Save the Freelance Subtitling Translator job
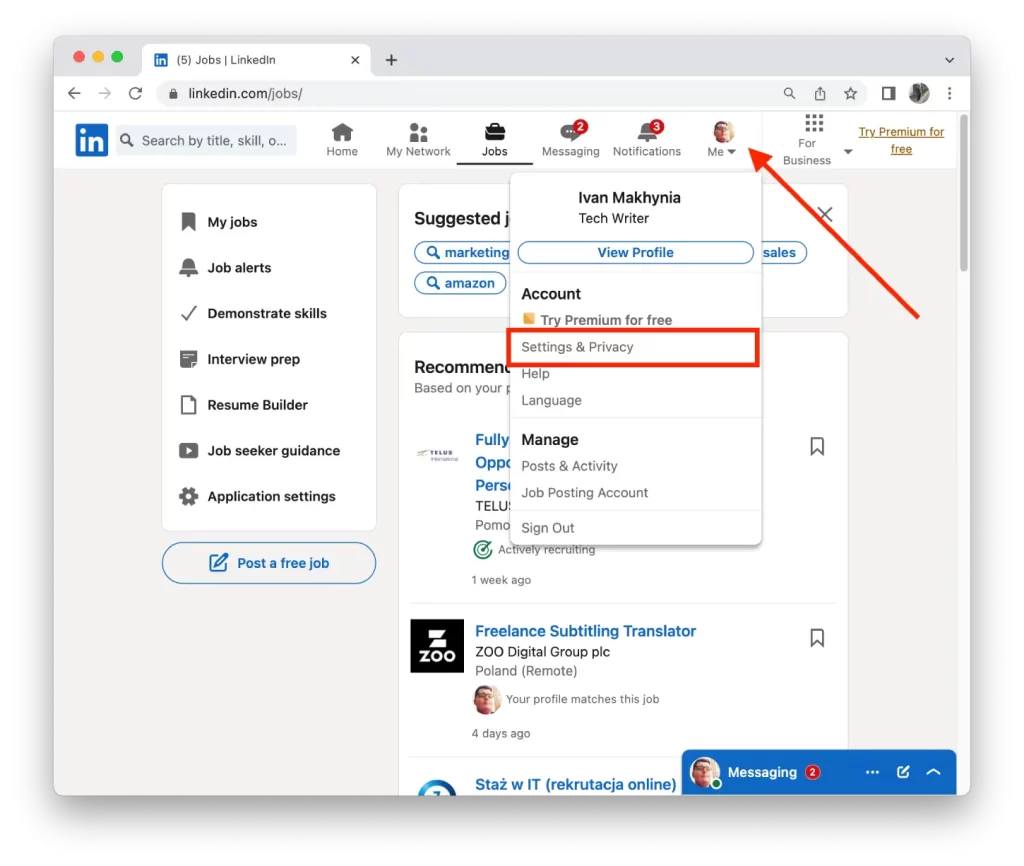1024x866 pixels. (x=817, y=638)
